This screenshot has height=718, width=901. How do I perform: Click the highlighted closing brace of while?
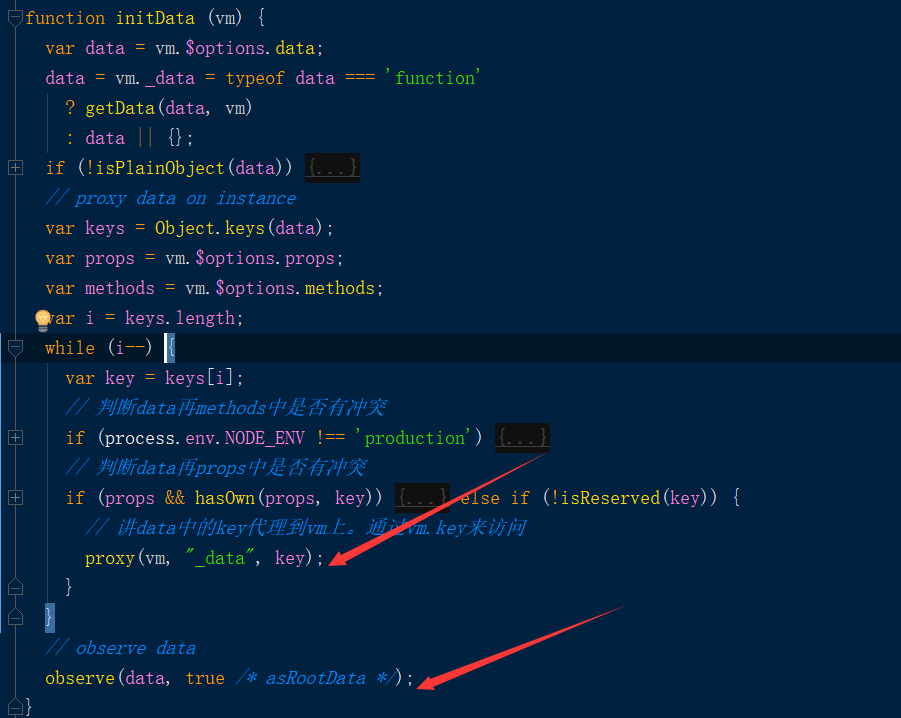50,617
